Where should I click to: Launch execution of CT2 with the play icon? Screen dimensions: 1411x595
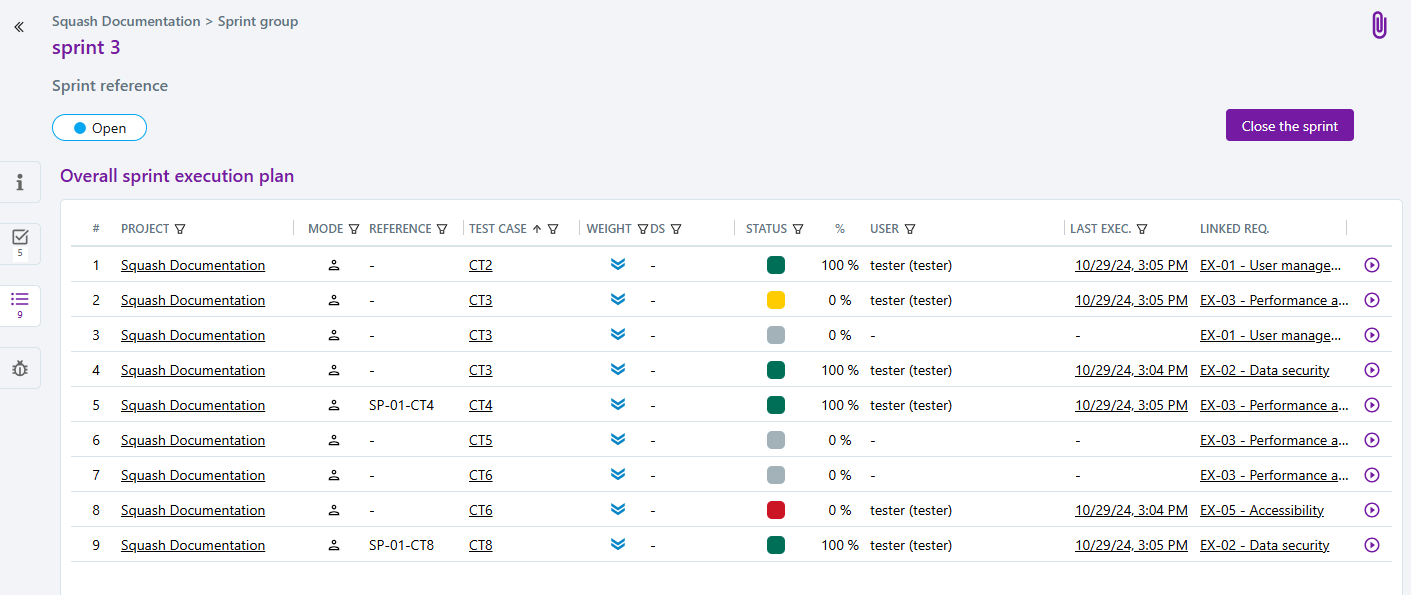[1371, 265]
